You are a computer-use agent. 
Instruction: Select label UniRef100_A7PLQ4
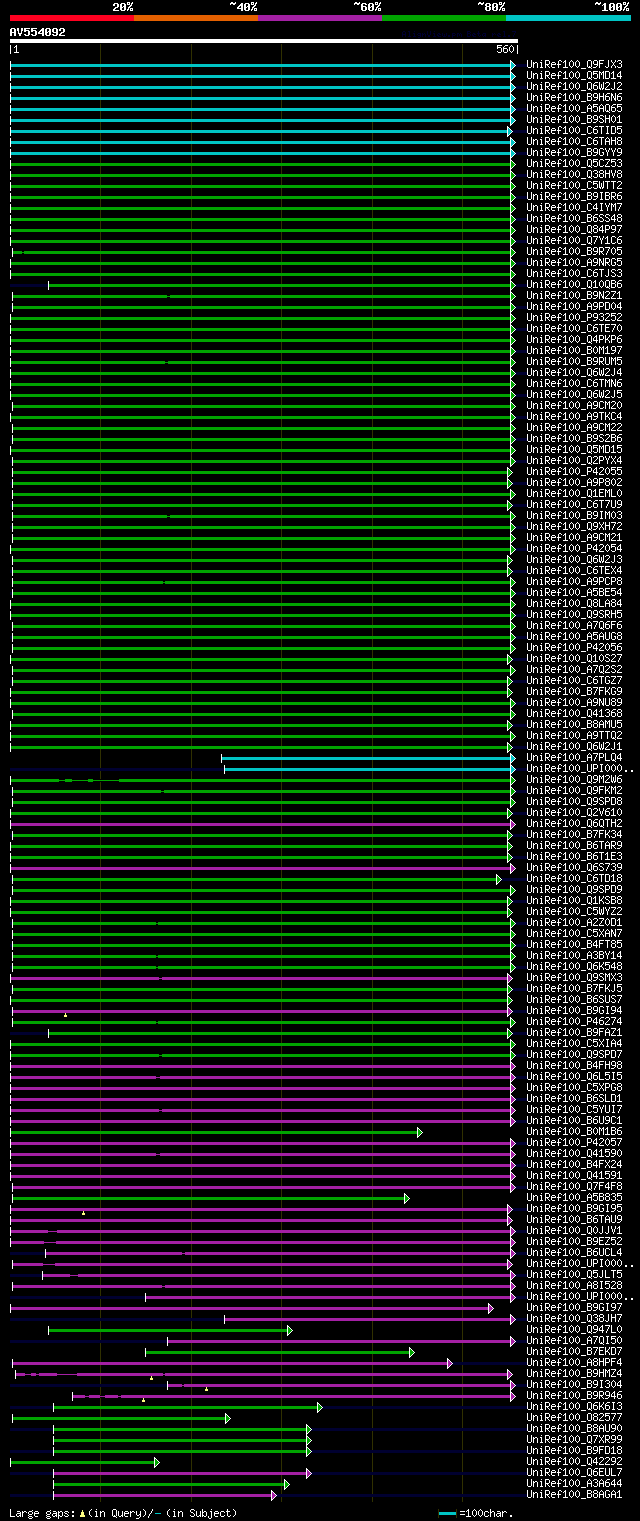pyautogui.click(x=574, y=757)
